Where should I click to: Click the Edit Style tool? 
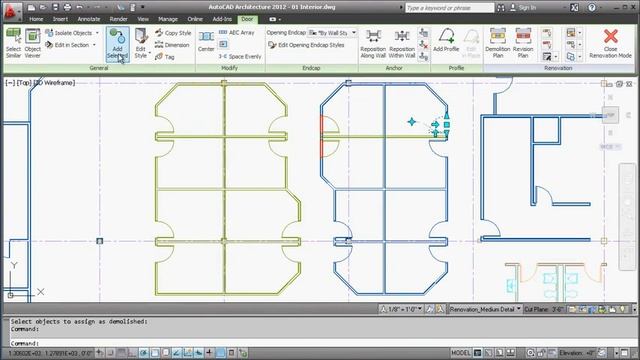[141, 44]
